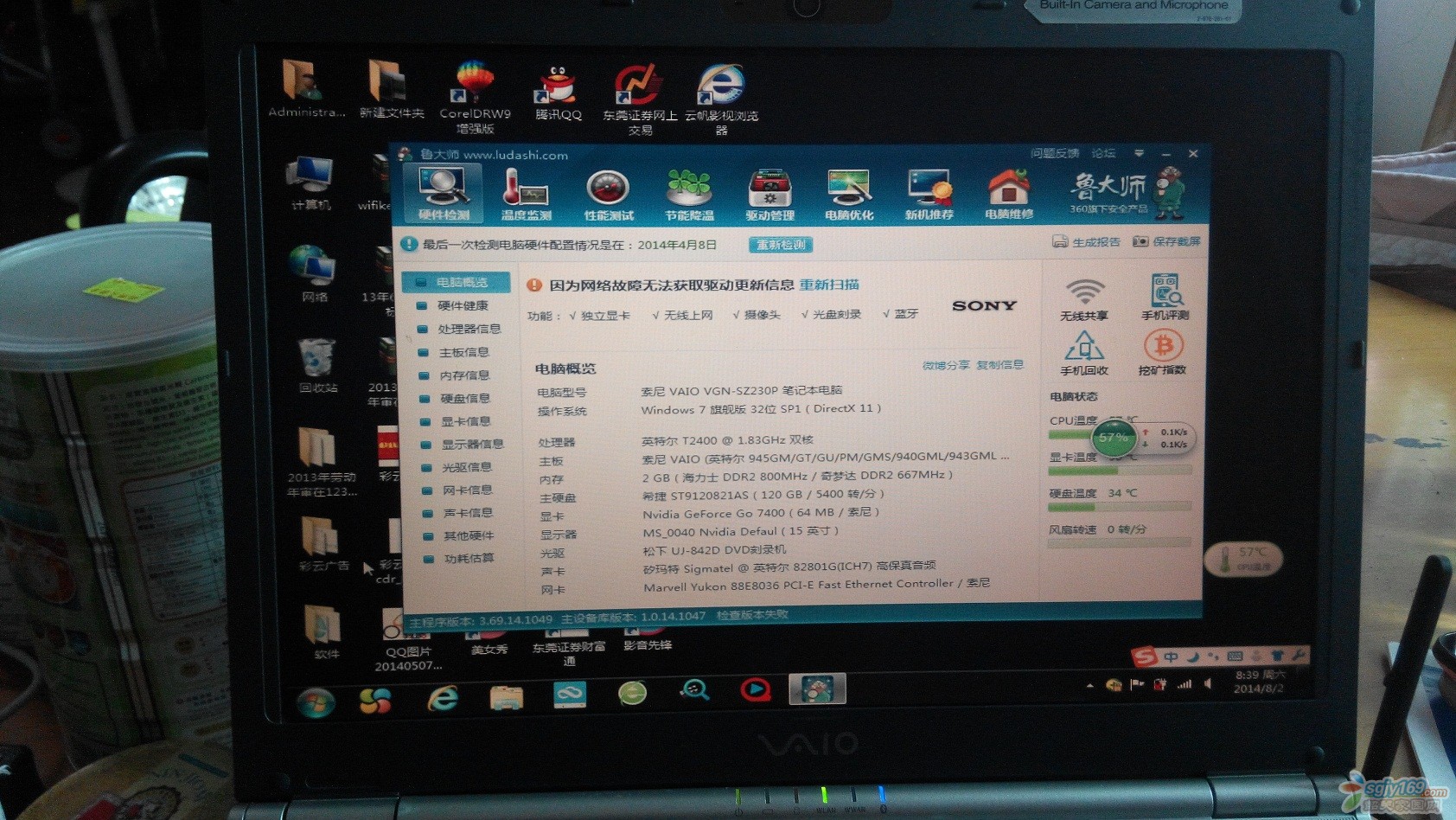Image resolution: width=1456 pixels, height=820 pixels.
Task: Click the 问题反馈 feedback link in title bar
Action: (x=1055, y=153)
